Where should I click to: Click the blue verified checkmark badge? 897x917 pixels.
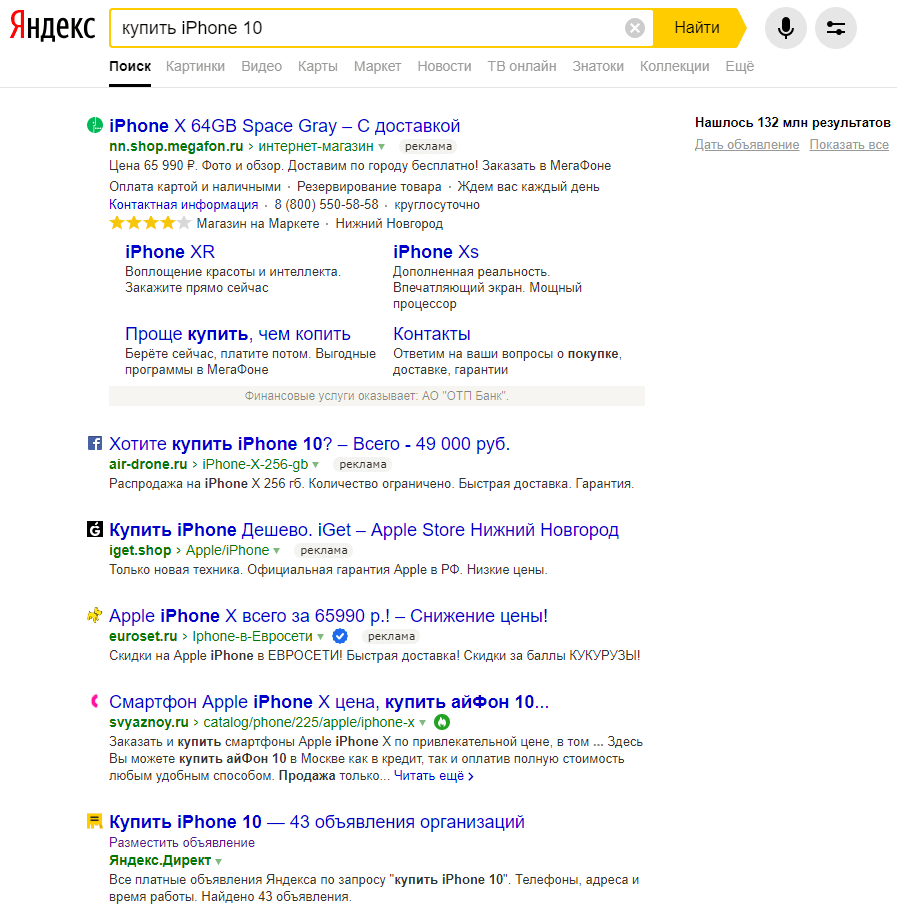click(340, 636)
